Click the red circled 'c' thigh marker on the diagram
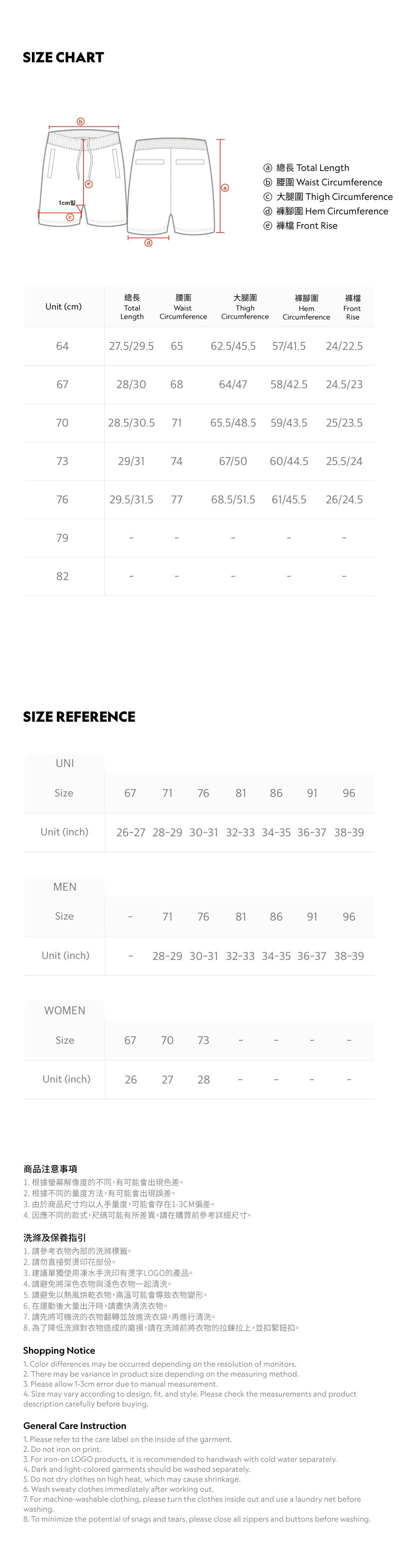 [x=70, y=217]
